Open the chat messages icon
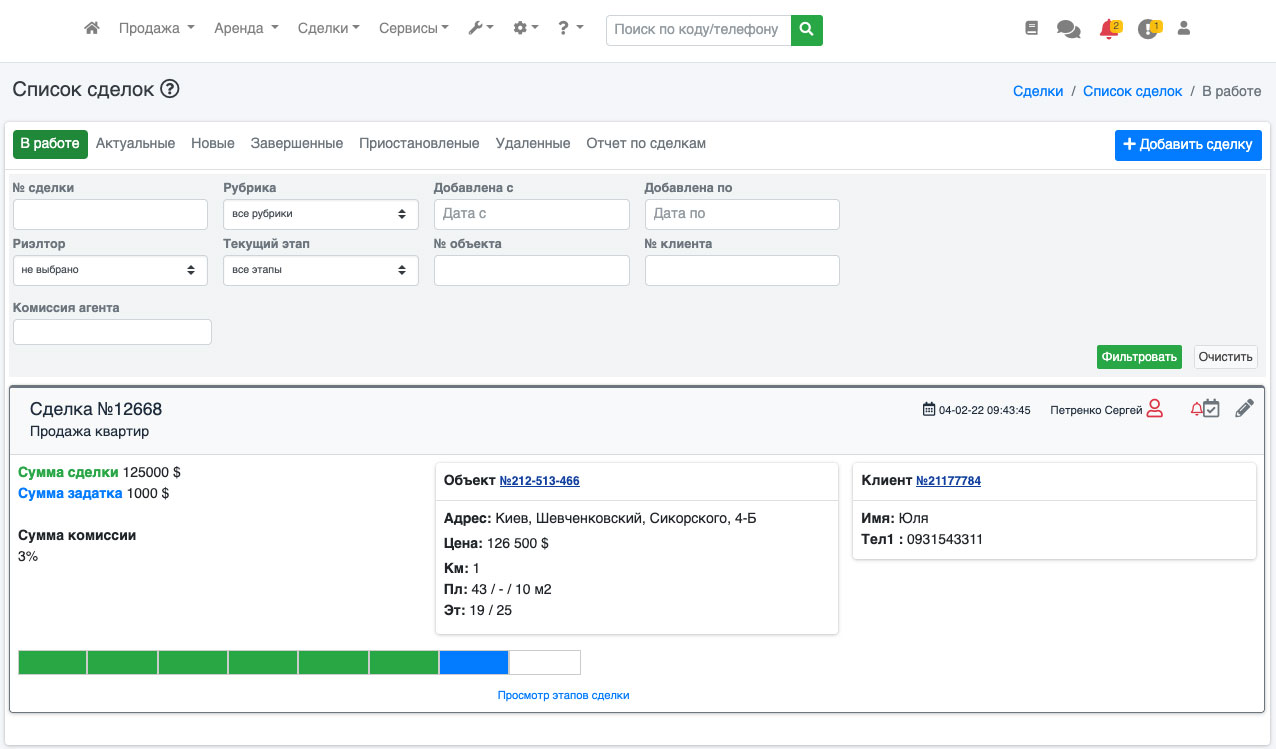 coord(1068,30)
